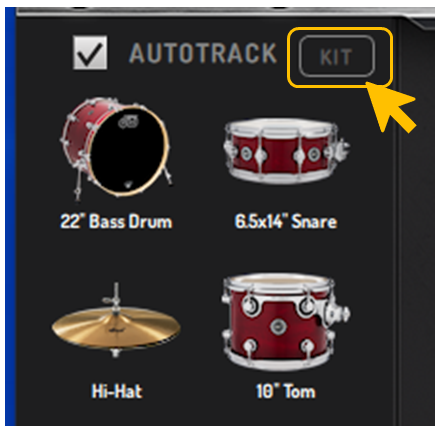Uncheck the AUTOTRACK checkbox
This screenshot has height=433, width=447.
90,53
